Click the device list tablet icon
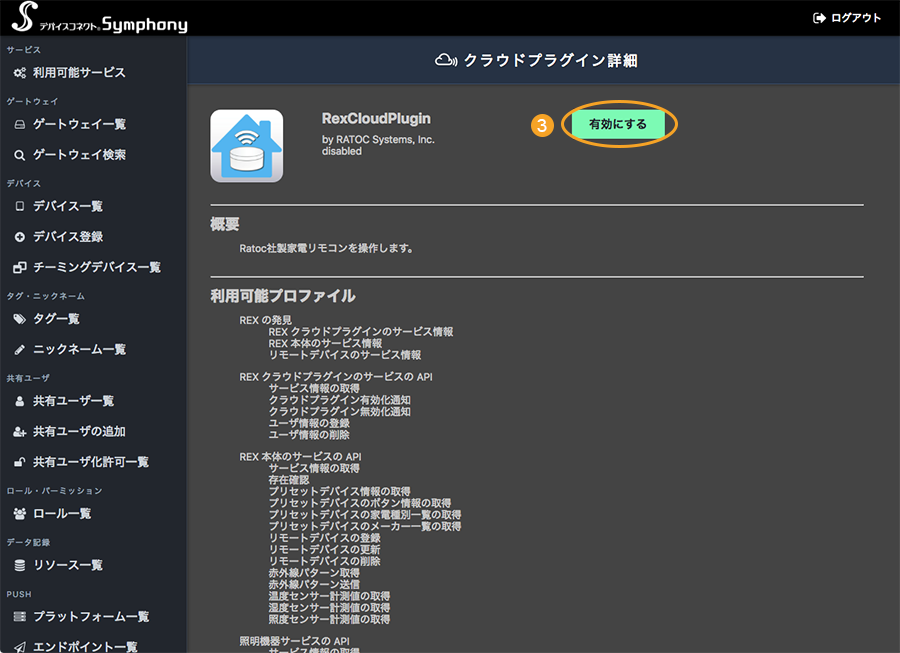Screen dimensions: 900x653 pos(20,206)
